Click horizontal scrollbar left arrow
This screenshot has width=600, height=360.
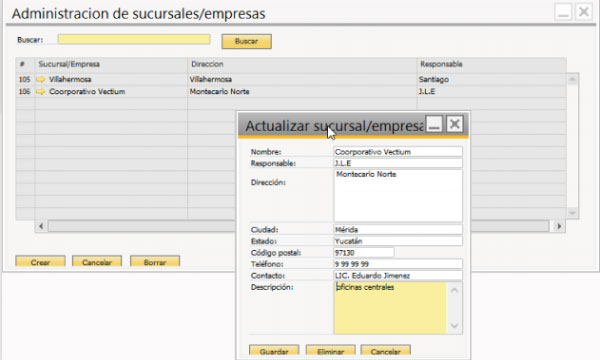[x=41, y=226]
